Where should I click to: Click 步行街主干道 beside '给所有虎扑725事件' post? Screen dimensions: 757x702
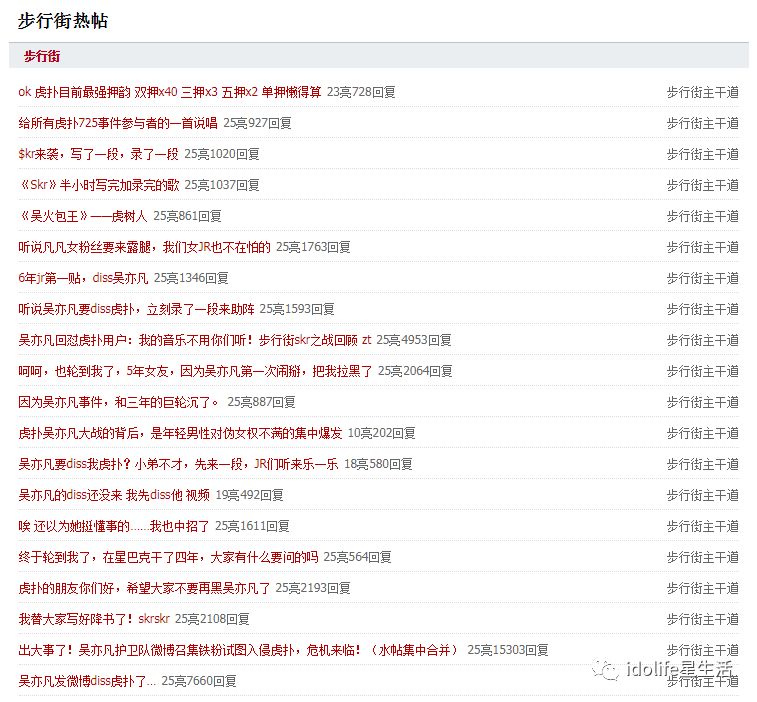point(702,123)
